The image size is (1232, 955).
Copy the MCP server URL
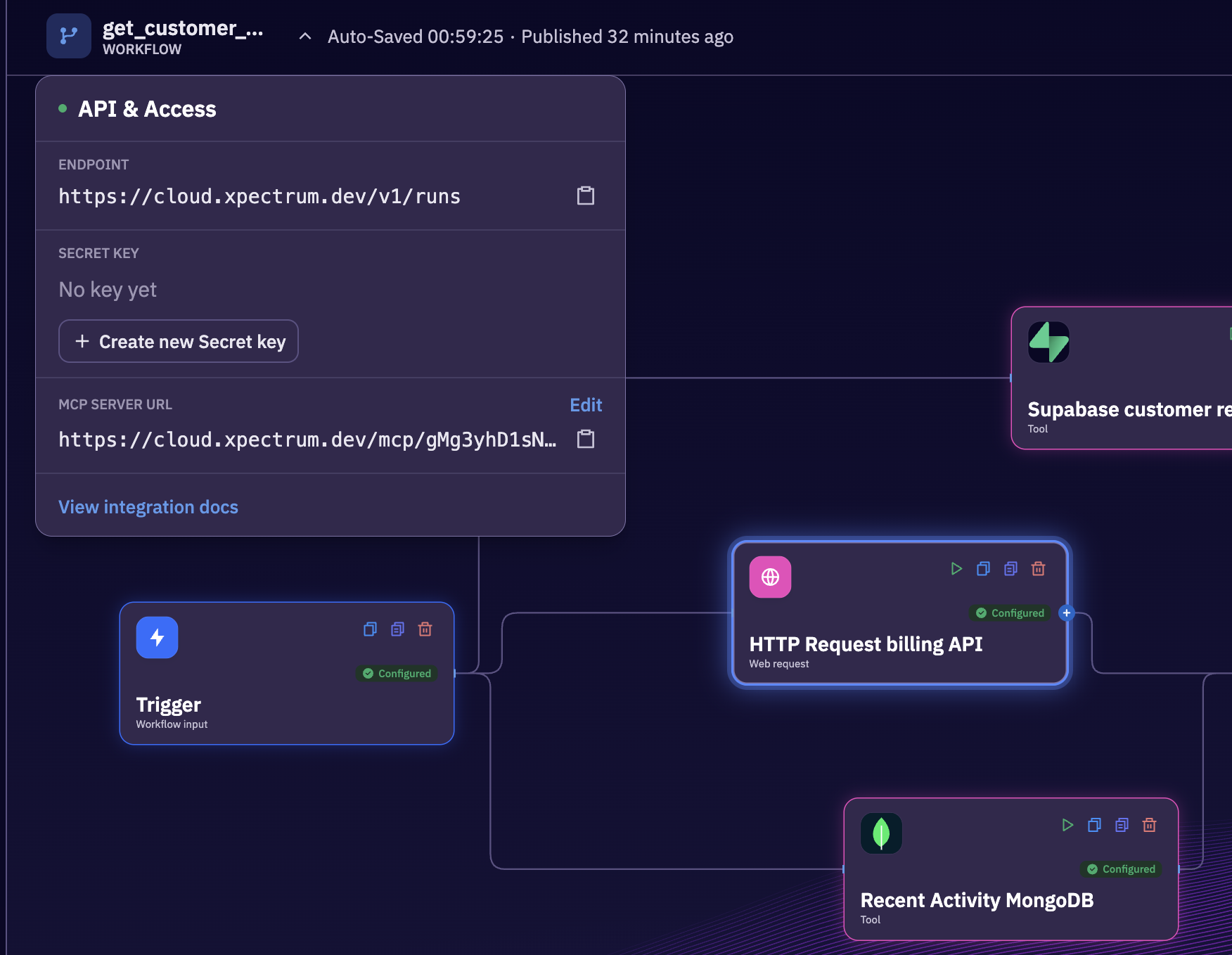point(586,439)
